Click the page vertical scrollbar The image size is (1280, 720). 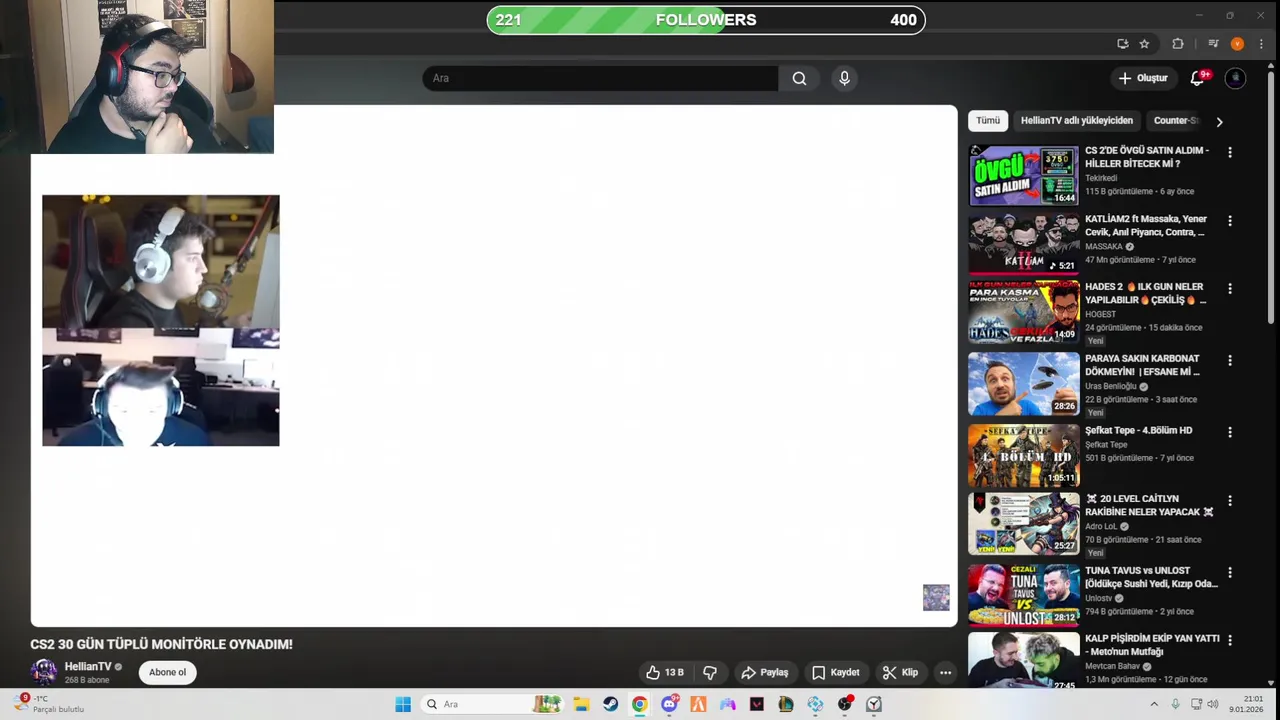pyautogui.click(x=1272, y=200)
